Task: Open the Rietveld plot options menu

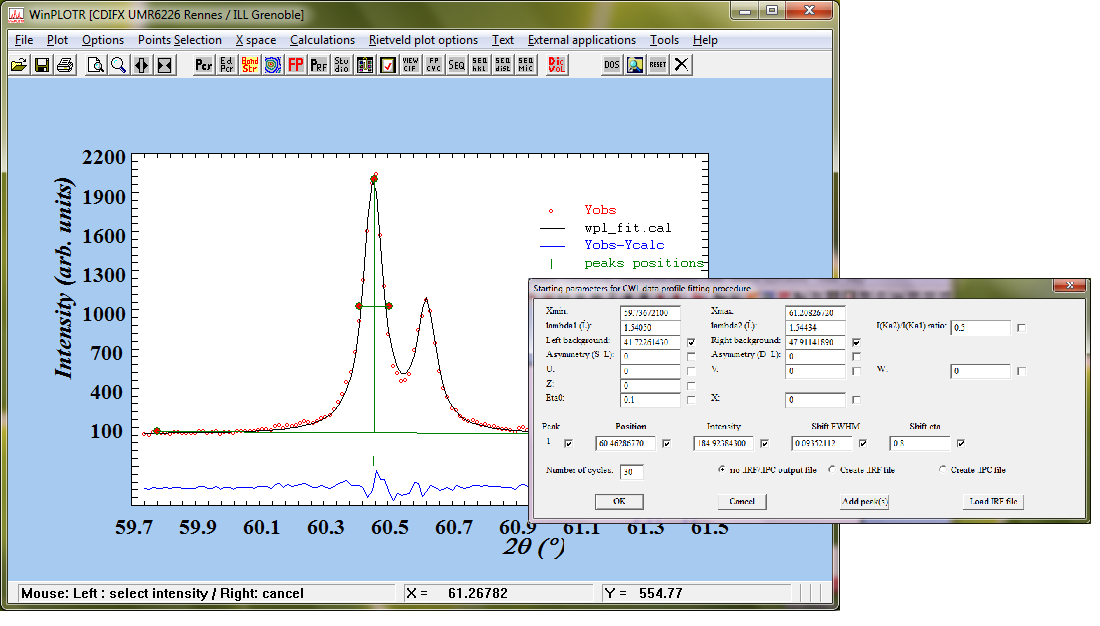Action: [x=424, y=40]
